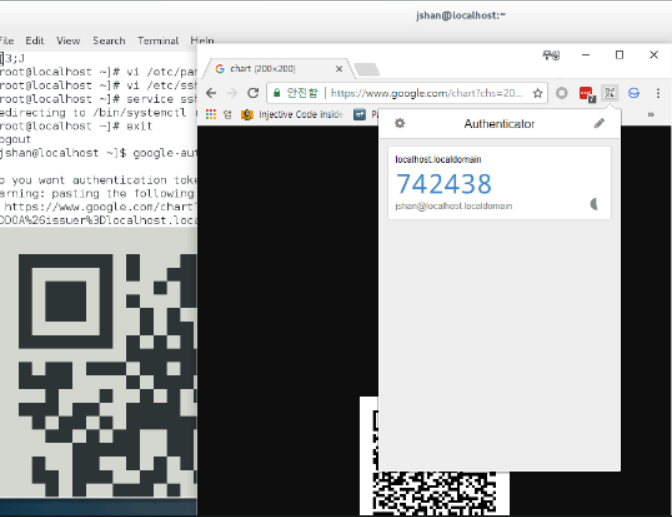Image resolution: width=672 pixels, height=517 pixels.
Task: Open the terminal View menu
Action: point(68,41)
